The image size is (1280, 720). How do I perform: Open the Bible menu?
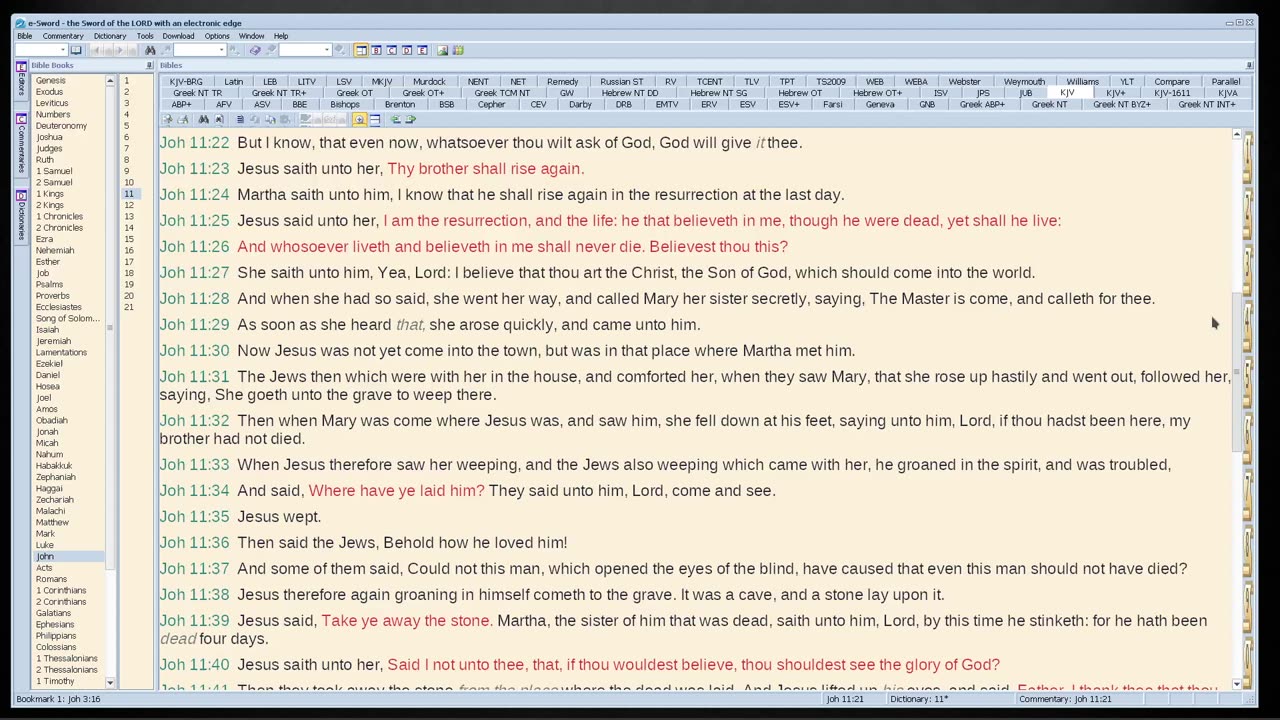24,36
